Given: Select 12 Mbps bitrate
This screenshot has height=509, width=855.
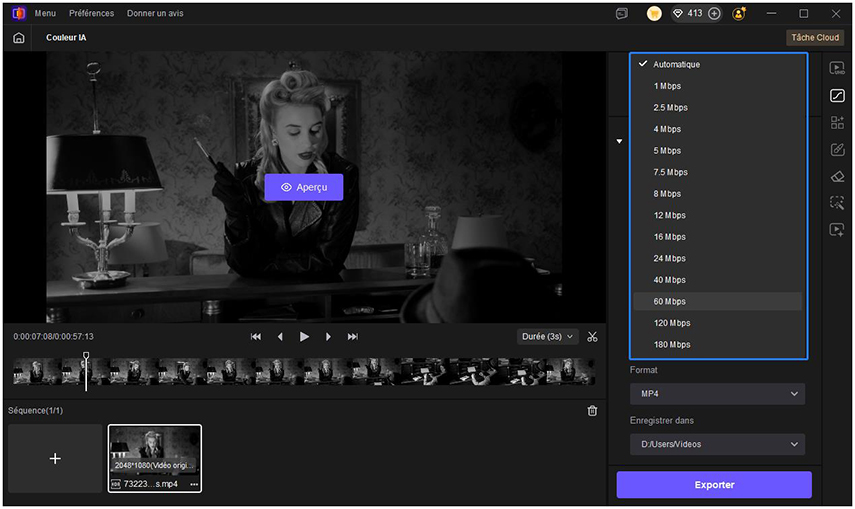Looking at the screenshot, I should pyautogui.click(x=718, y=215).
